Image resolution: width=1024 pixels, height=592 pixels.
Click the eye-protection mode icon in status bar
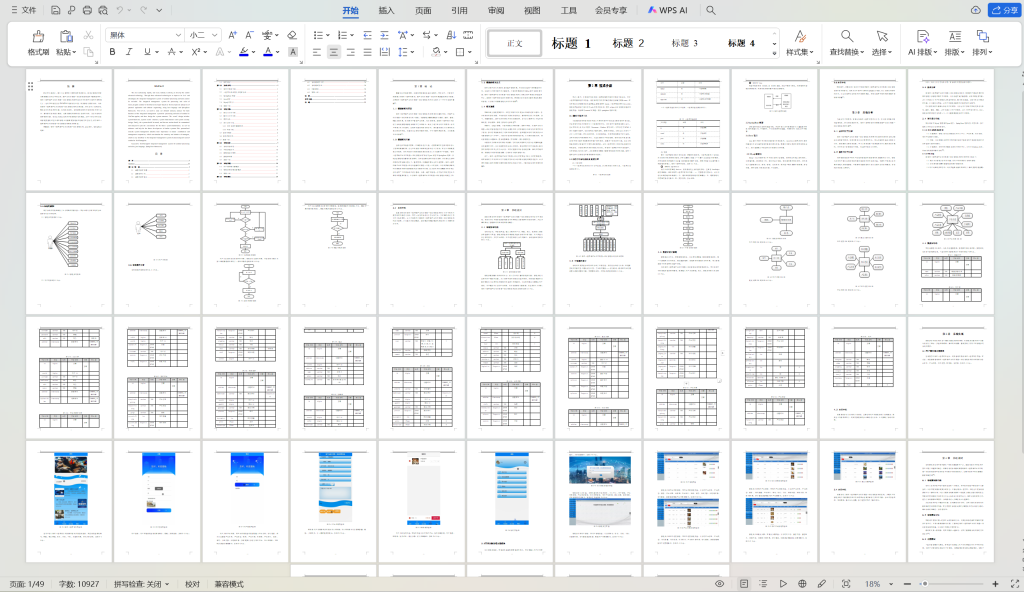(x=720, y=584)
